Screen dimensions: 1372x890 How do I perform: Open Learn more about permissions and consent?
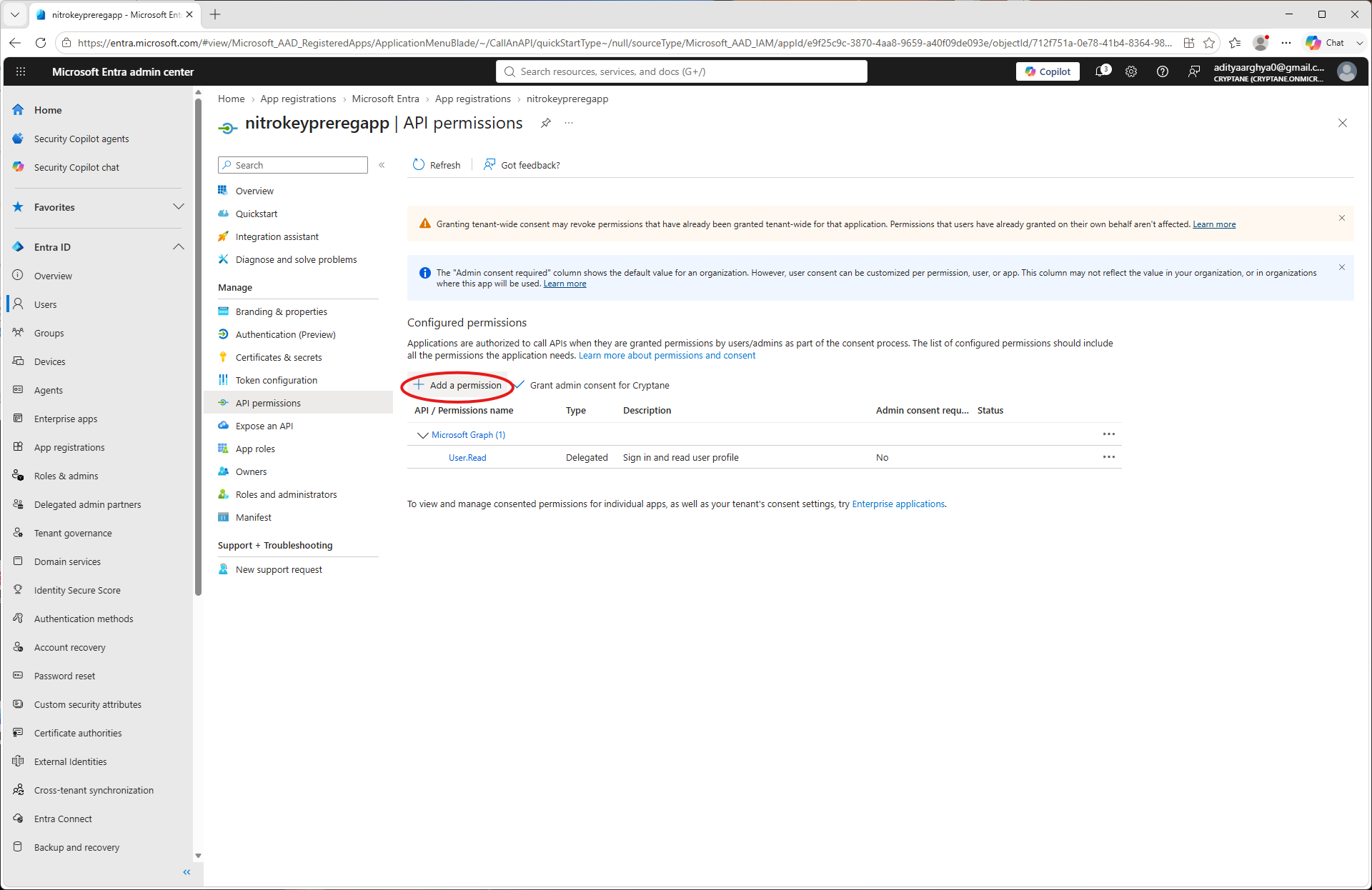(x=667, y=356)
